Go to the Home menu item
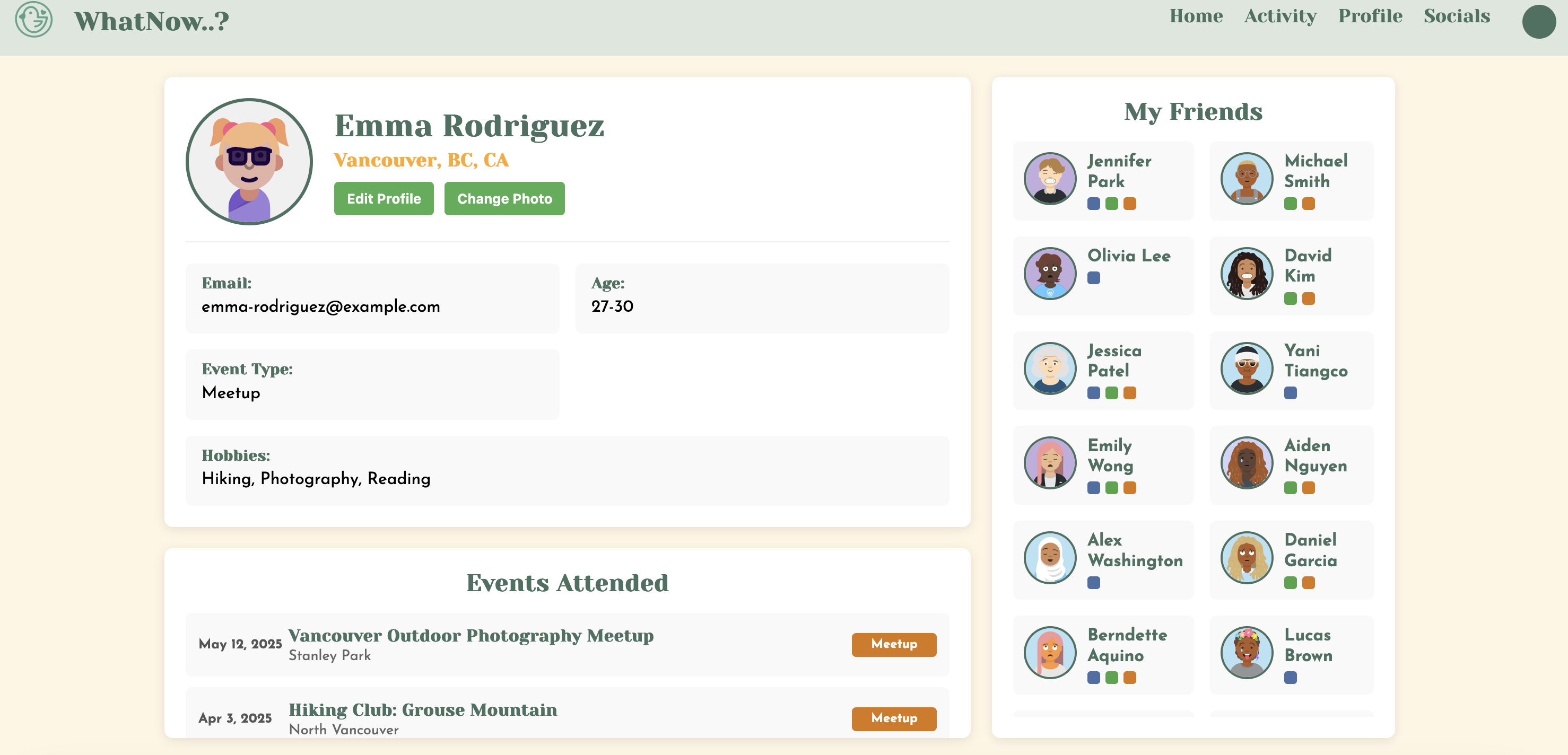This screenshot has height=755, width=1568. (1196, 16)
